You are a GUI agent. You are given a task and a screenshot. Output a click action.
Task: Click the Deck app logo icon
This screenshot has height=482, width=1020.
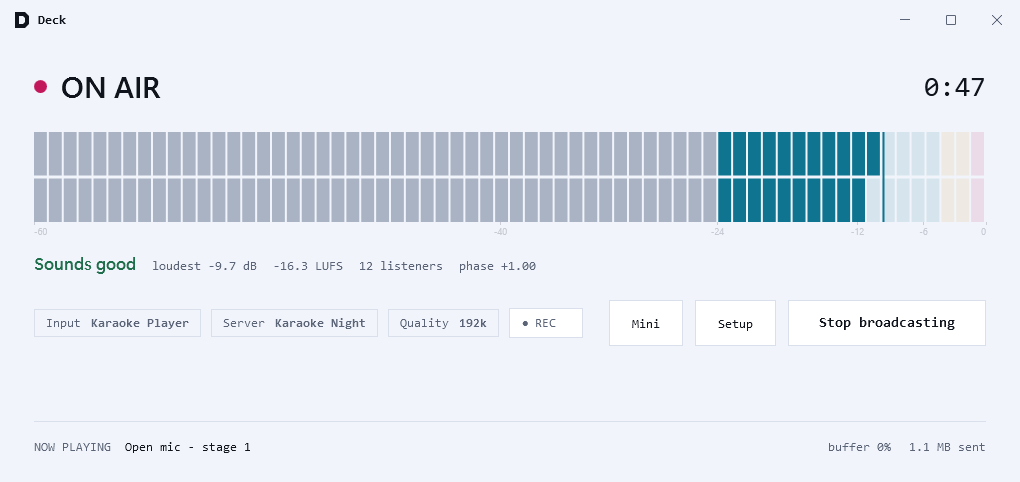[21, 20]
